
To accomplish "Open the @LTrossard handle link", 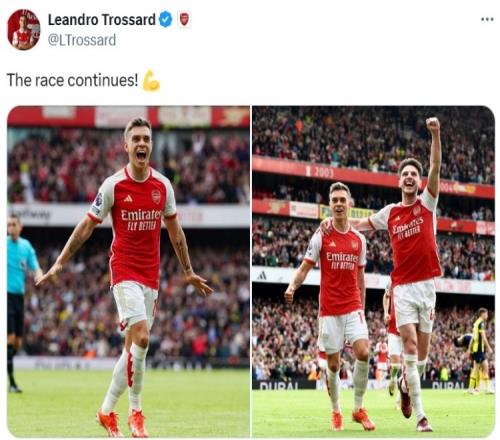I will [x=82, y=40].
